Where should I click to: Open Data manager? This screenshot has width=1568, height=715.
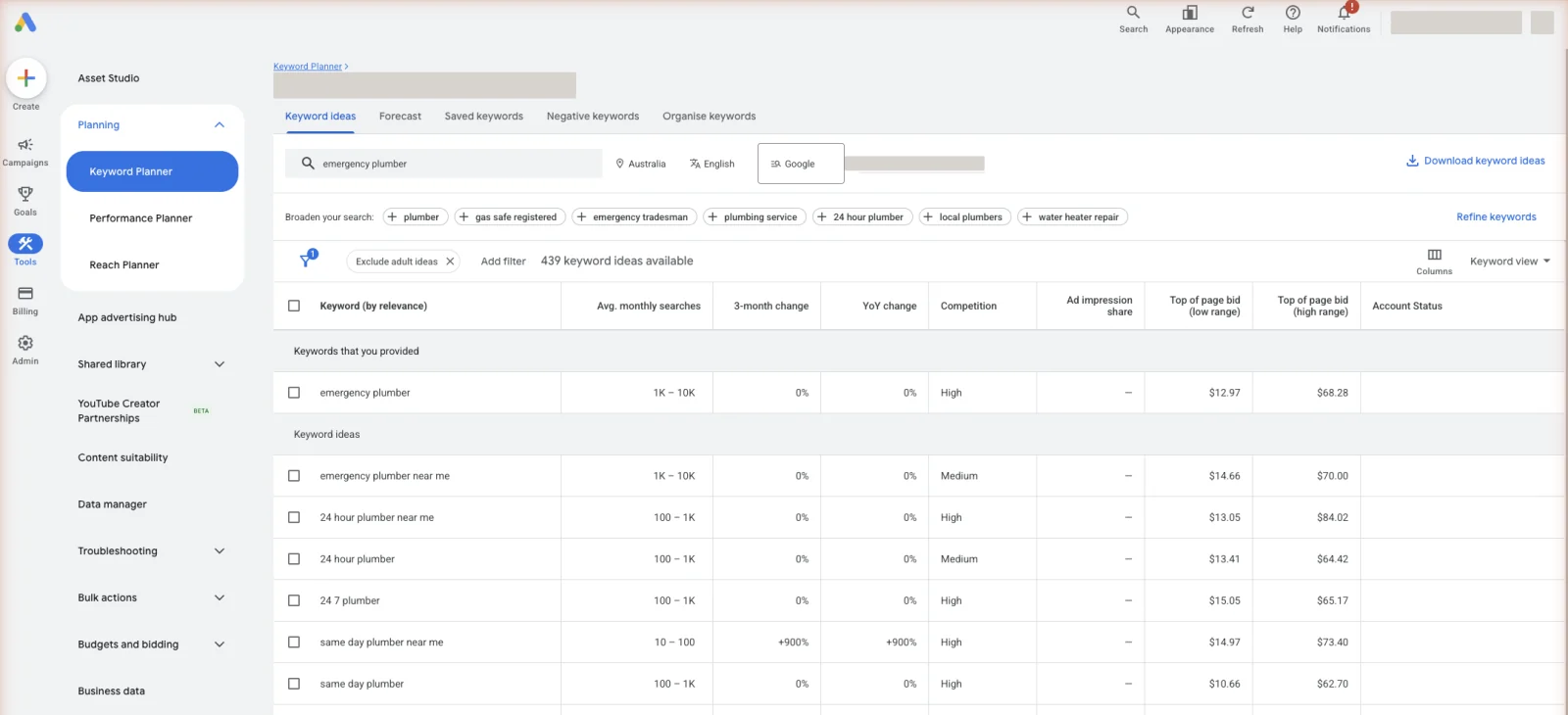click(113, 504)
